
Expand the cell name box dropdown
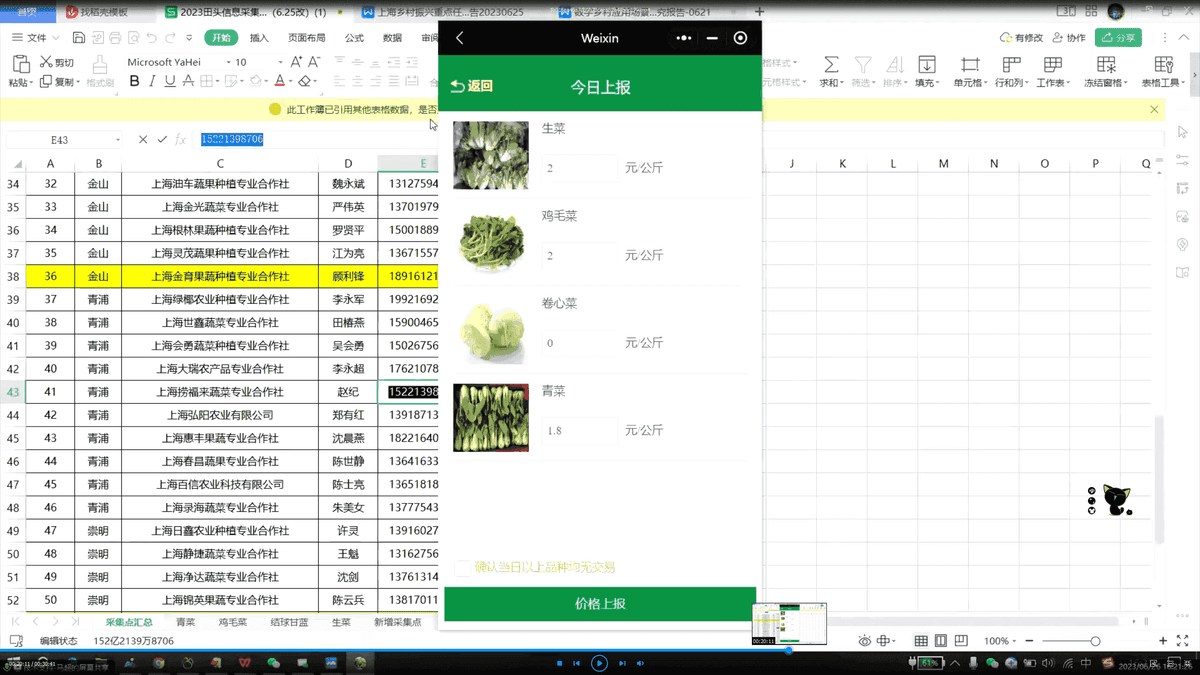pyautogui.click(x=118, y=140)
